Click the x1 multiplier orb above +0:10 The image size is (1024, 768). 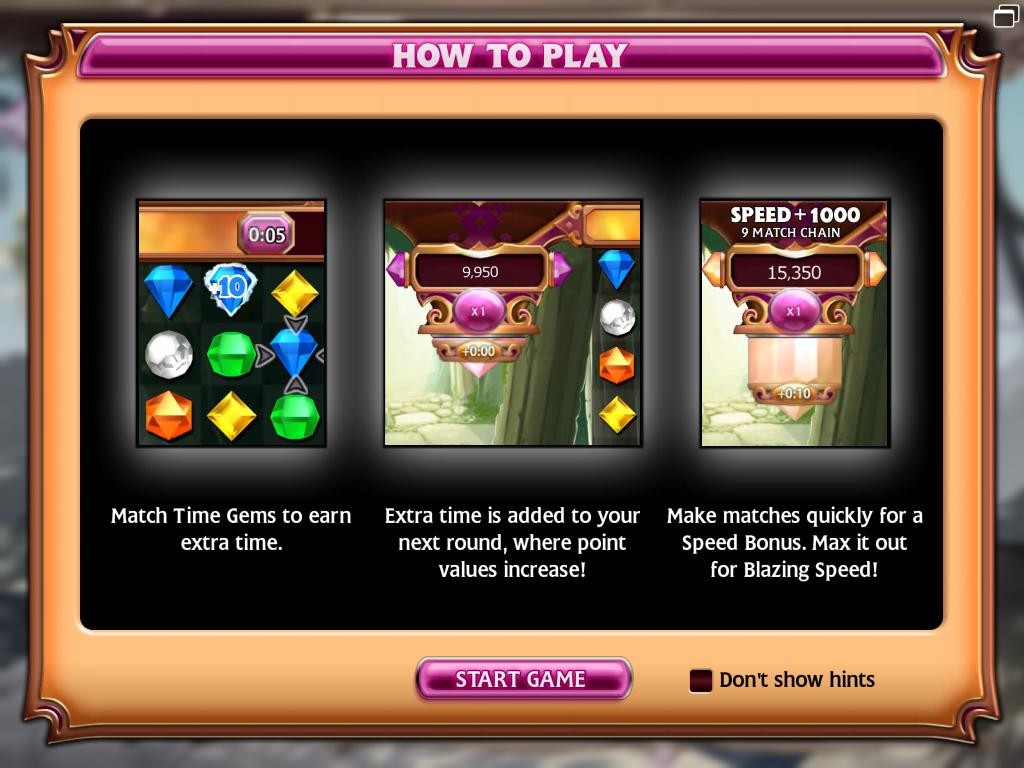click(794, 311)
